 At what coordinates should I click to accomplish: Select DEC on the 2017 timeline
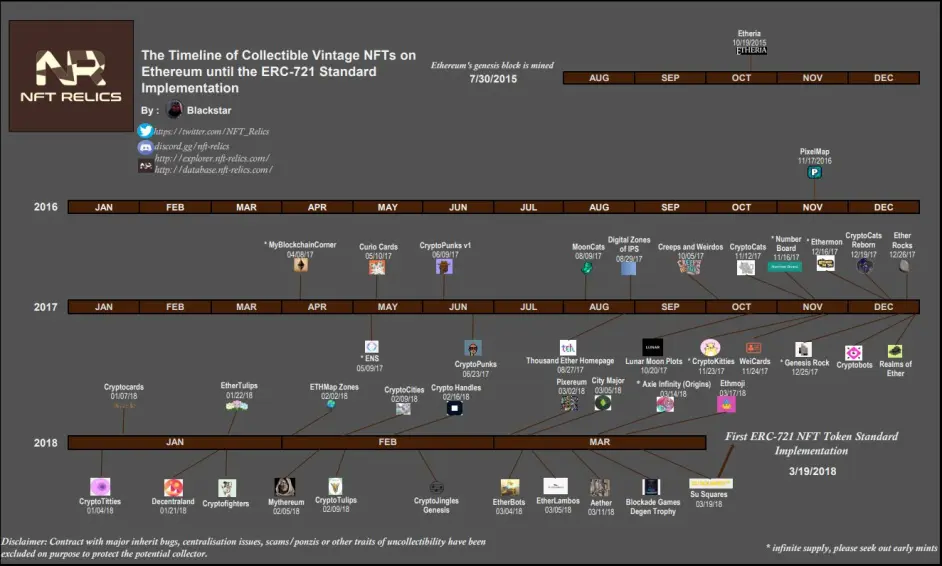[x=883, y=307]
